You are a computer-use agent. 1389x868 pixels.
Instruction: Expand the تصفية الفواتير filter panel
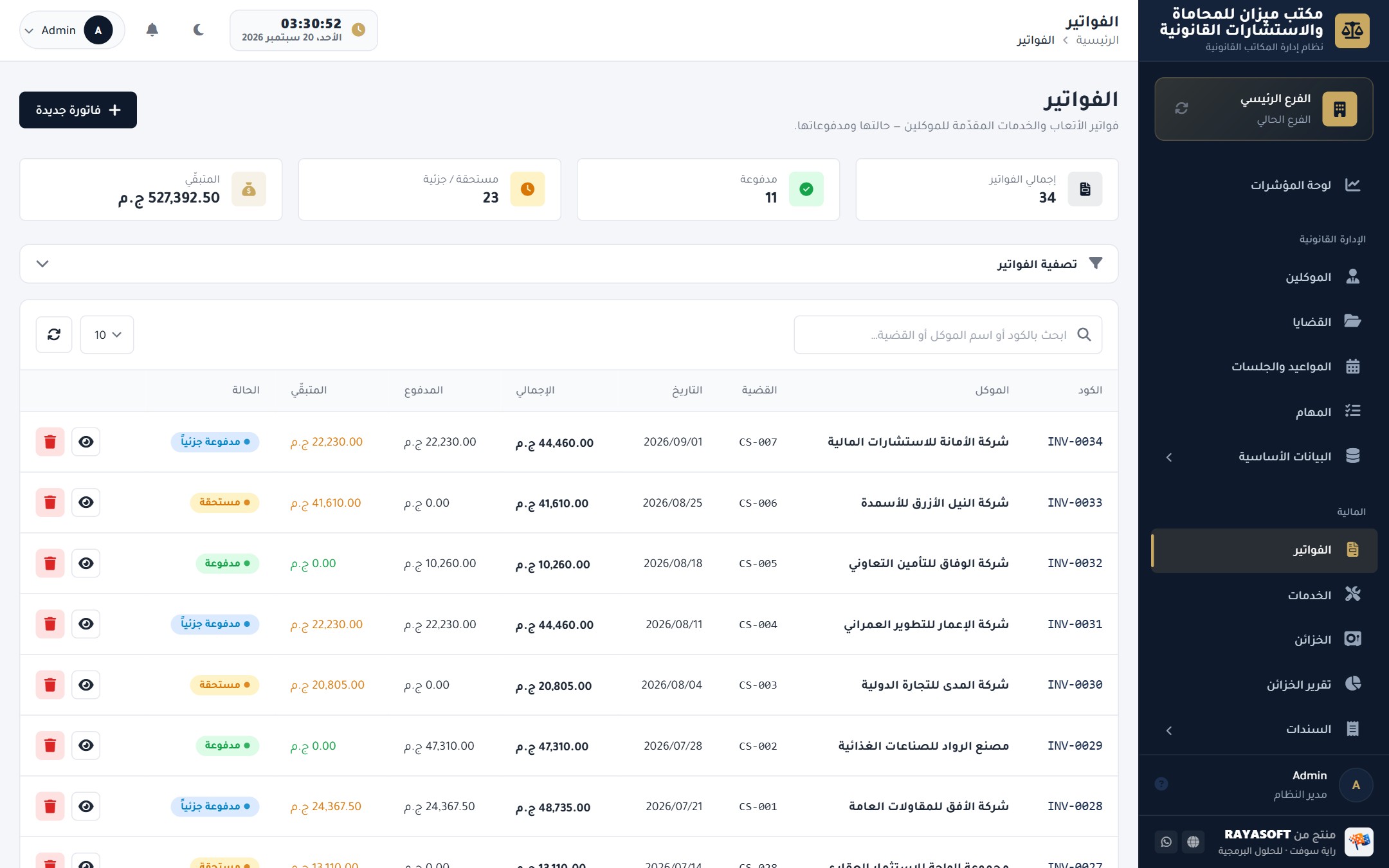click(x=569, y=264)
